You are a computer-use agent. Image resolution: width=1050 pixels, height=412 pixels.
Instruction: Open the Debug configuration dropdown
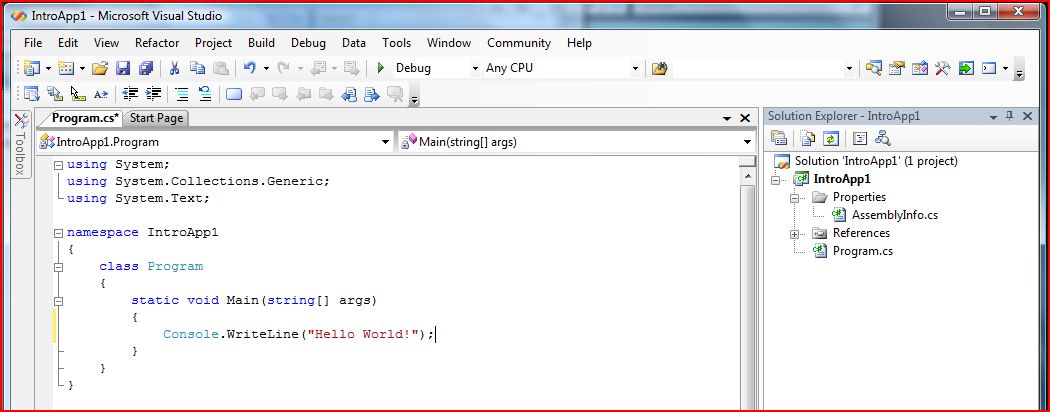(x=475, y=68)
